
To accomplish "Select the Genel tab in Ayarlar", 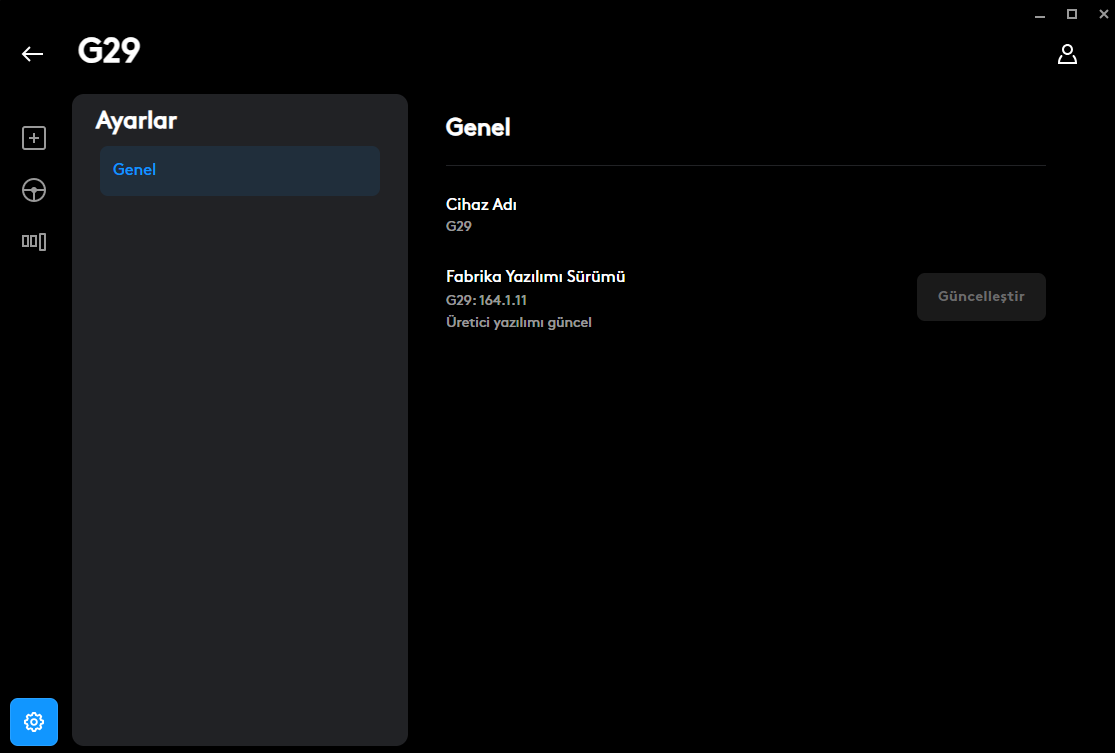I will (240, 171).
